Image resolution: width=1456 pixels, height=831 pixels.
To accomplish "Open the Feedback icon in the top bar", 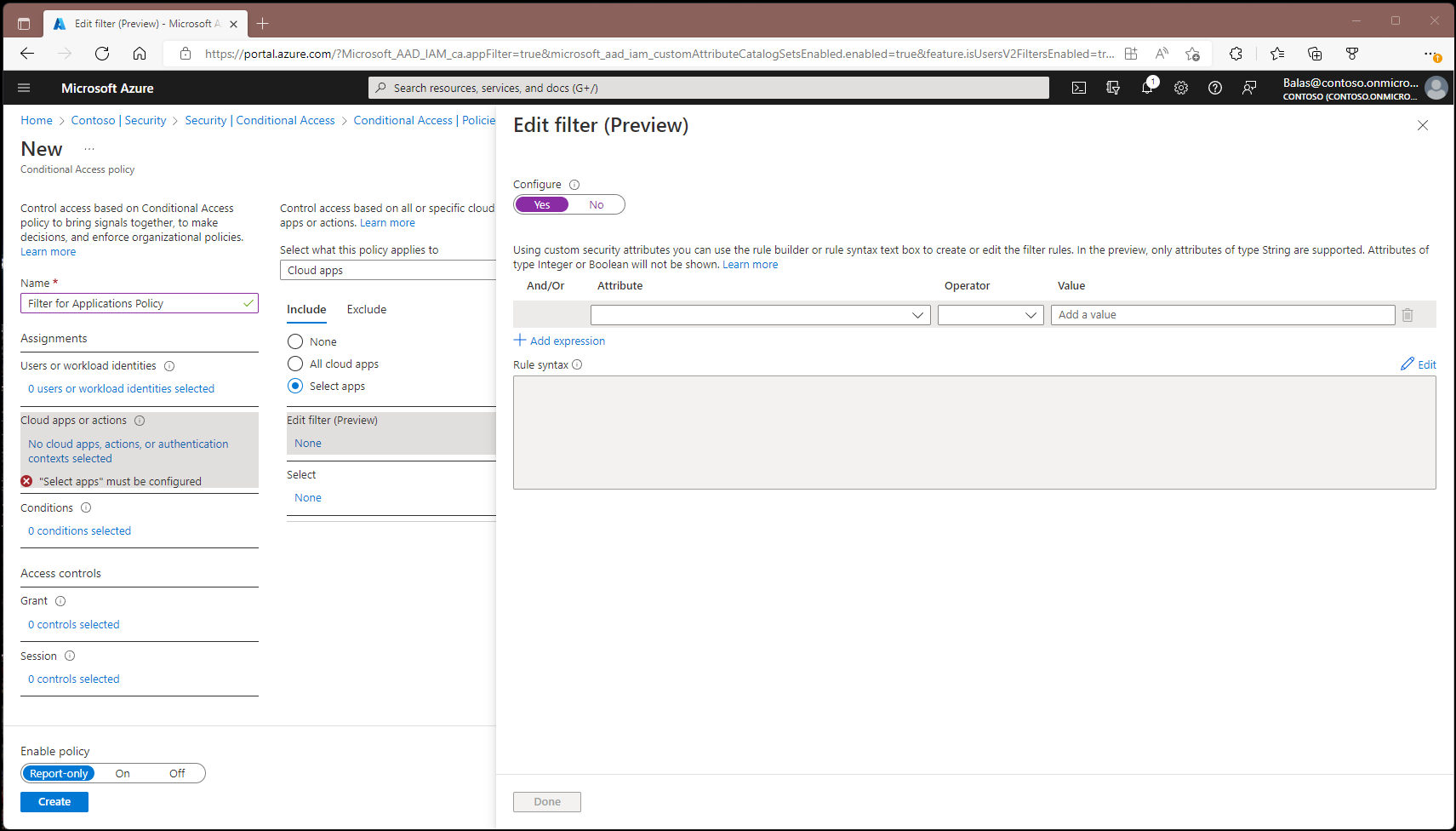I will [1249, 88].
